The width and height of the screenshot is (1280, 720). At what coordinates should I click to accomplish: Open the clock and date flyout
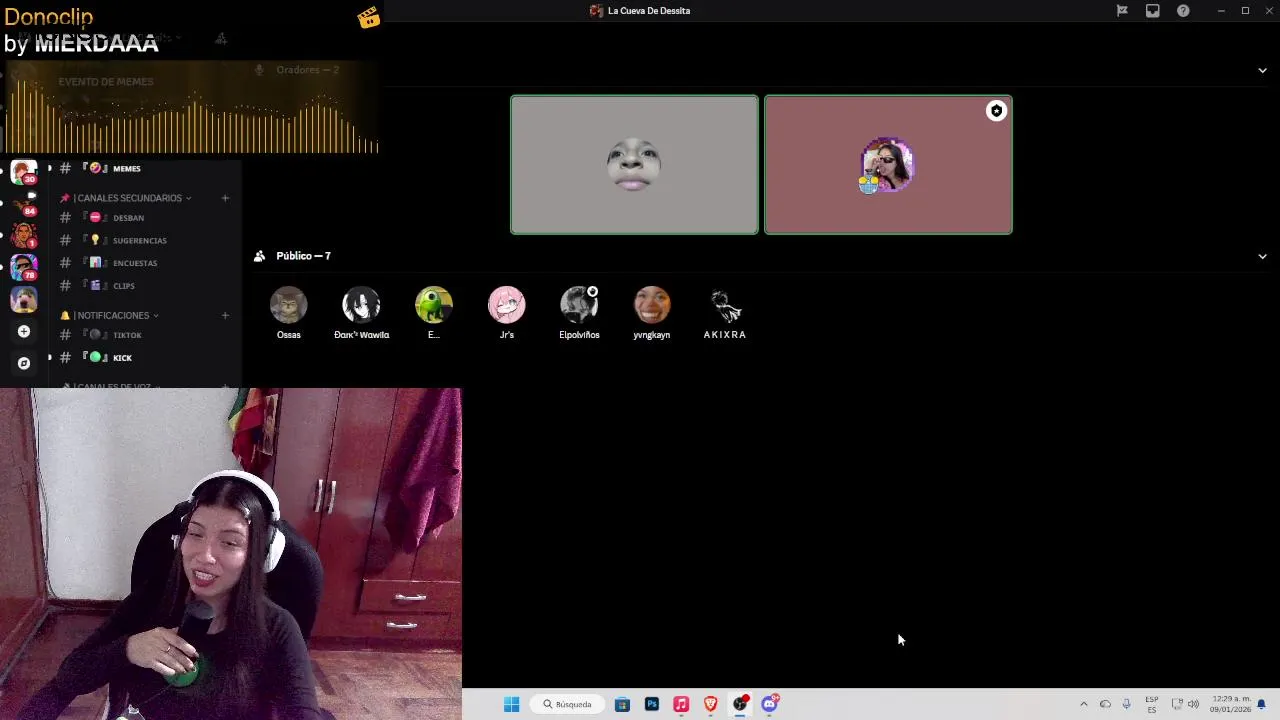(x=1230, y=704)
